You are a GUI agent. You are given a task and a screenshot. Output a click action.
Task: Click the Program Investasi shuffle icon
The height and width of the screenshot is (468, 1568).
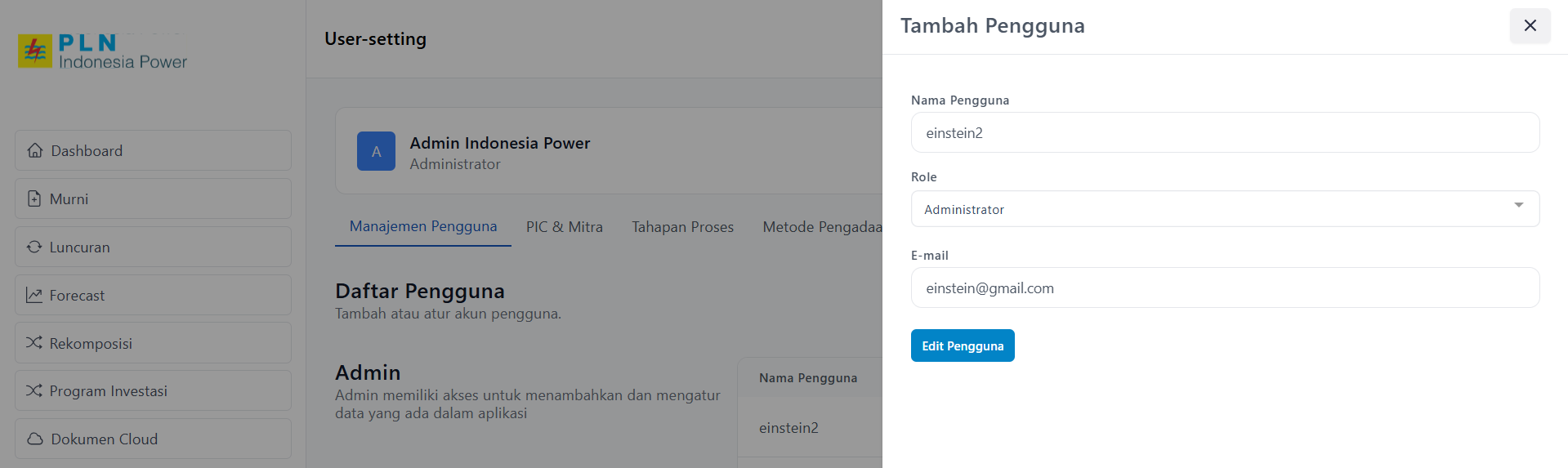pos(34,391)
